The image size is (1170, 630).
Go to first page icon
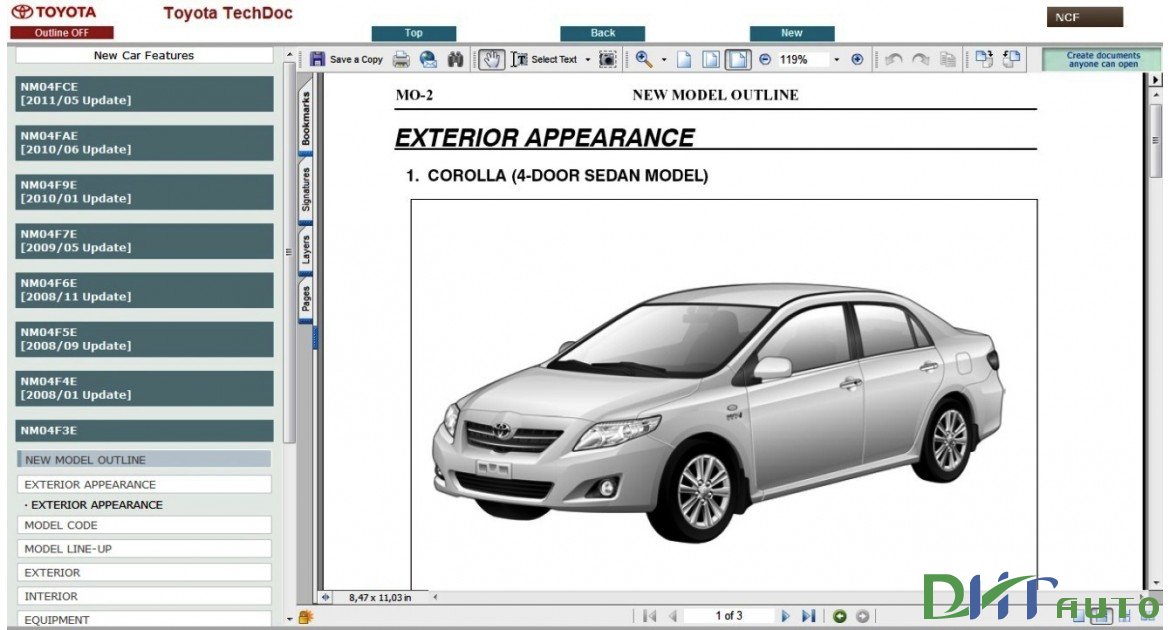[x=649, y=616]
